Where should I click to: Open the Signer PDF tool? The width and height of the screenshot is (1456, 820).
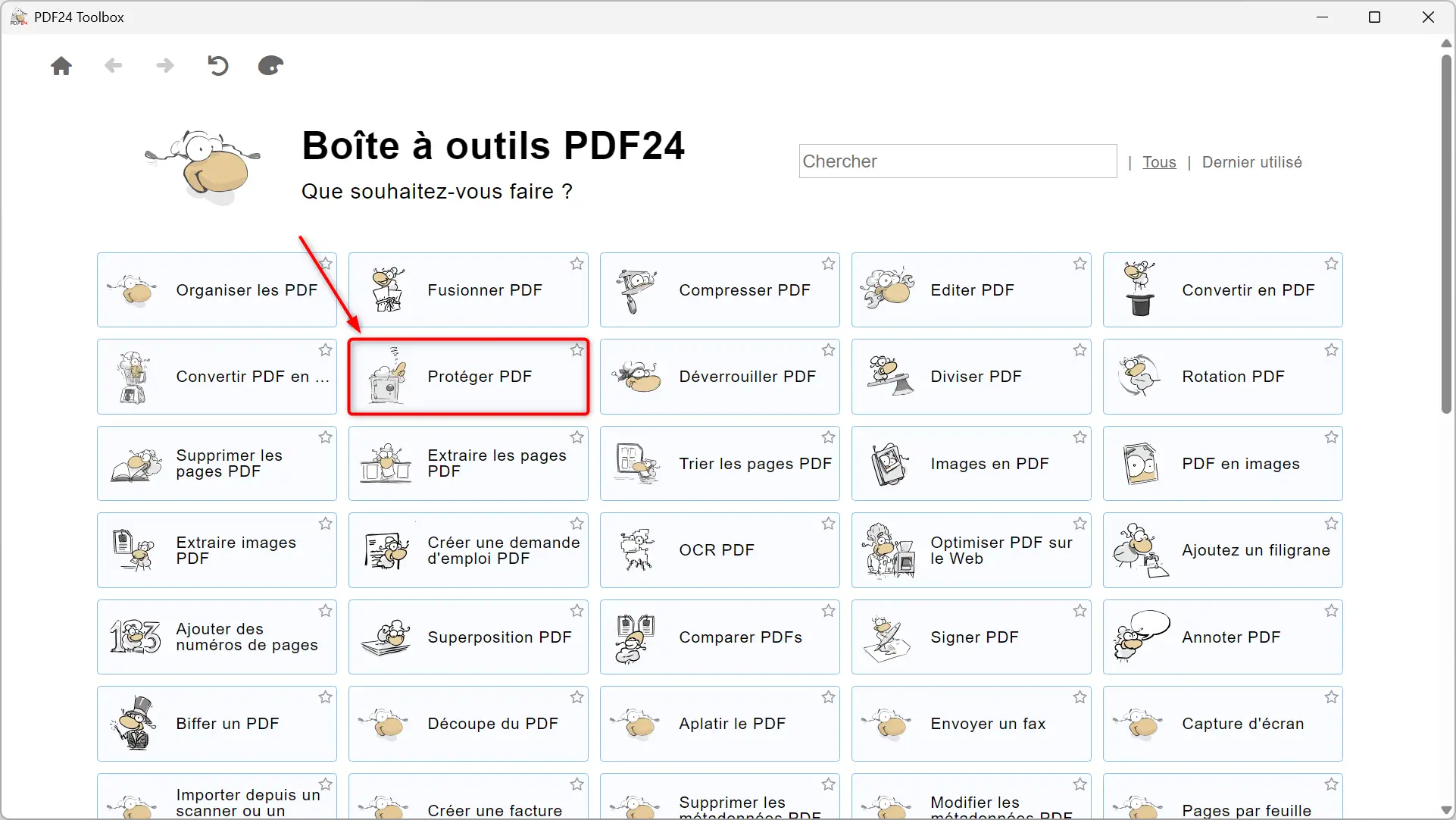(x=971, y=637)
